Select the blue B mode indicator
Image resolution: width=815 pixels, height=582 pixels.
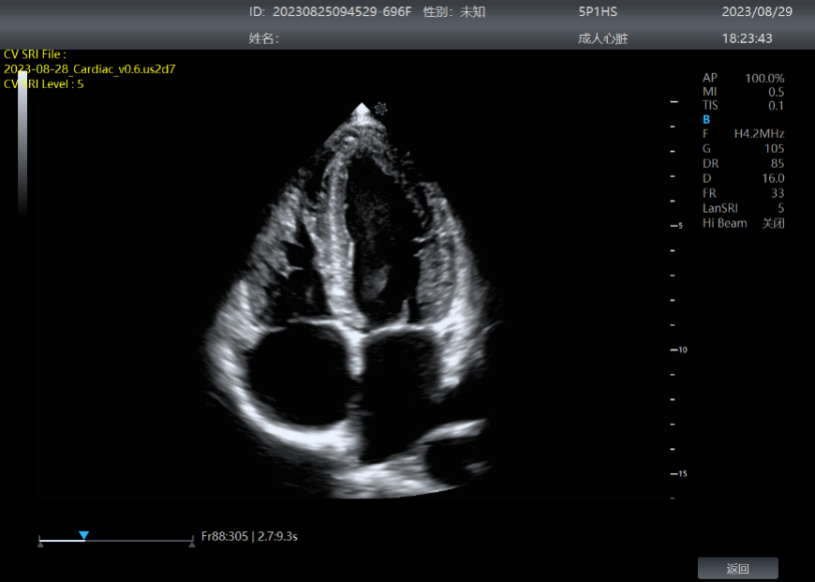tap(706, 120)
